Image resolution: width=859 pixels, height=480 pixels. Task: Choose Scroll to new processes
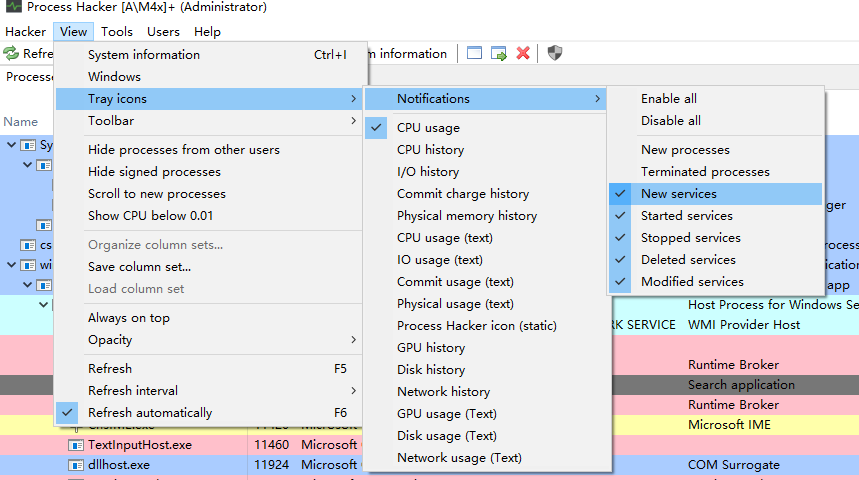(x=209, y=193)
